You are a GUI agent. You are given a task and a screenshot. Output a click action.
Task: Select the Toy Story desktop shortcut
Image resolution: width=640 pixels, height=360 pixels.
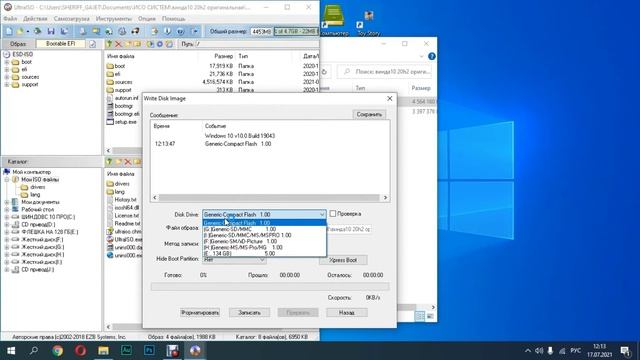368,22
